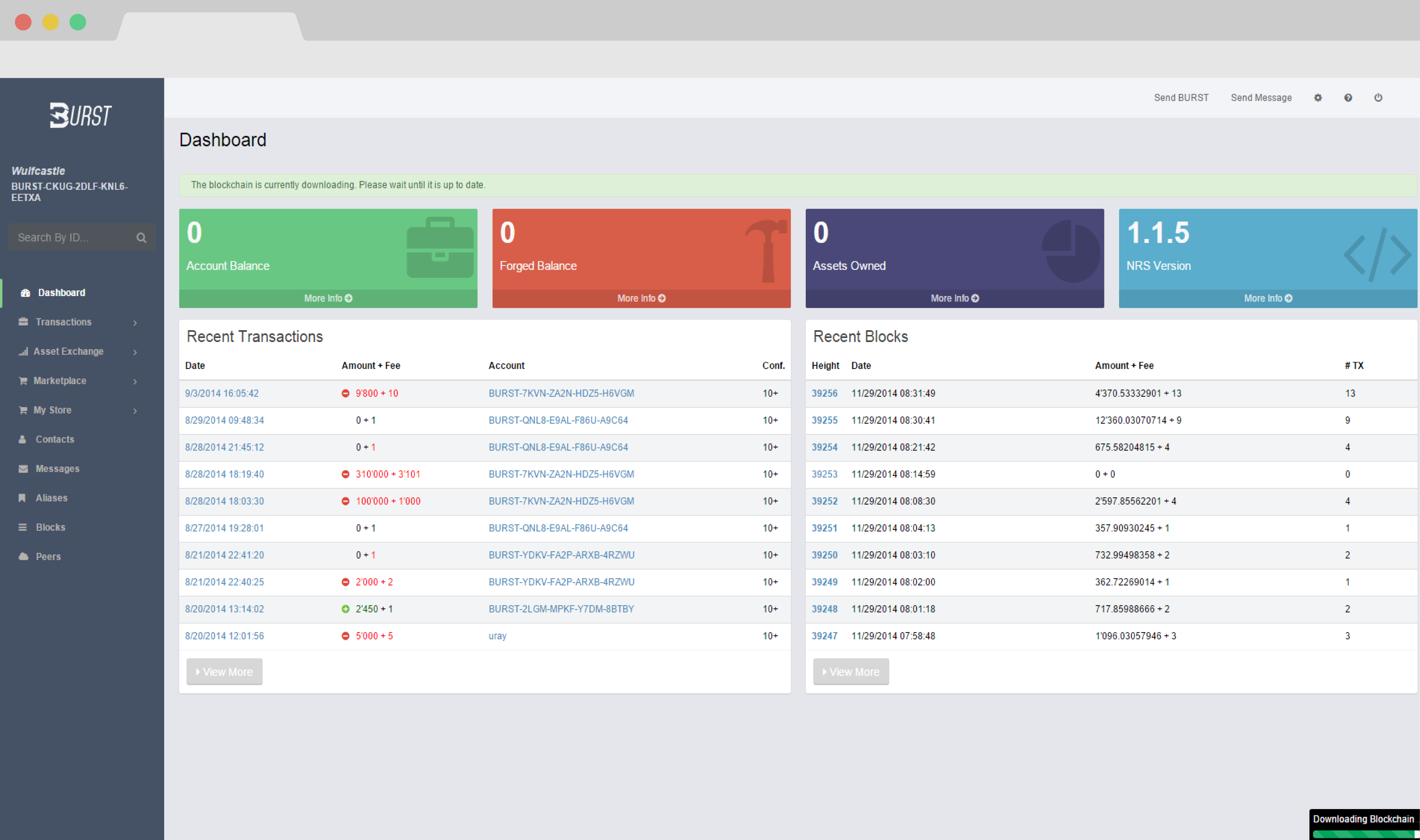Click the search magnifier icon
The width and height of the screenshot is (1420, 840).
pyautogui.click(x=141, y=238)
